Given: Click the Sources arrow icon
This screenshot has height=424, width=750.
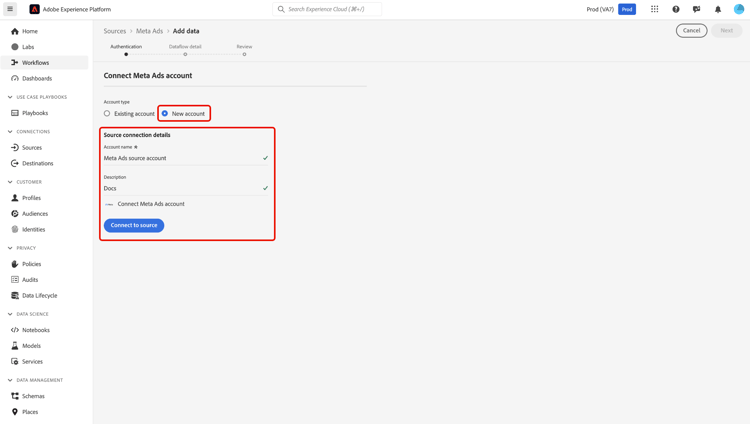Looking at the screenshot, I should click(15, 147).
